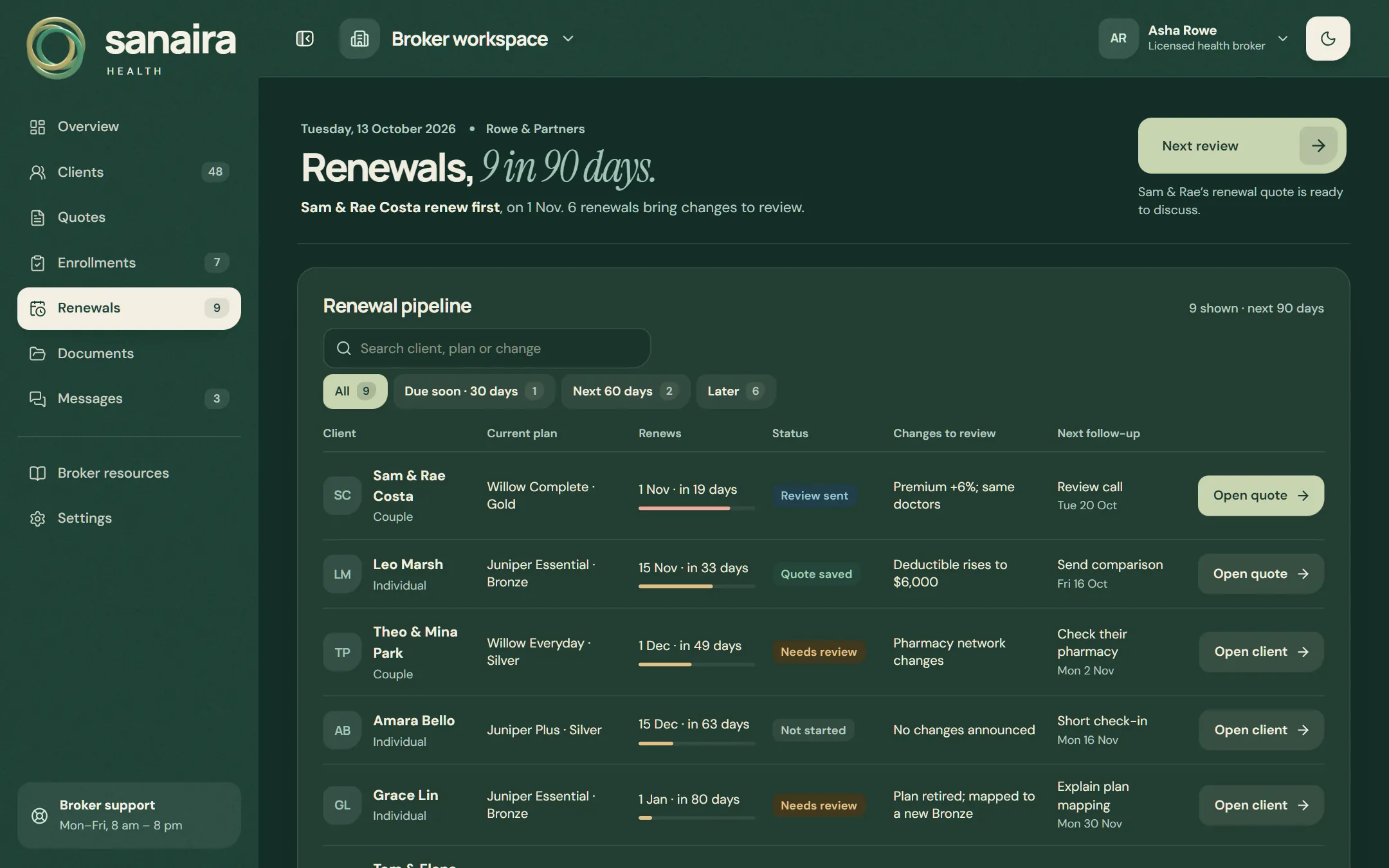Screen dimensions: 1389x868
Task: Open client Theo & Mina Park
Action: point(1261,651)
